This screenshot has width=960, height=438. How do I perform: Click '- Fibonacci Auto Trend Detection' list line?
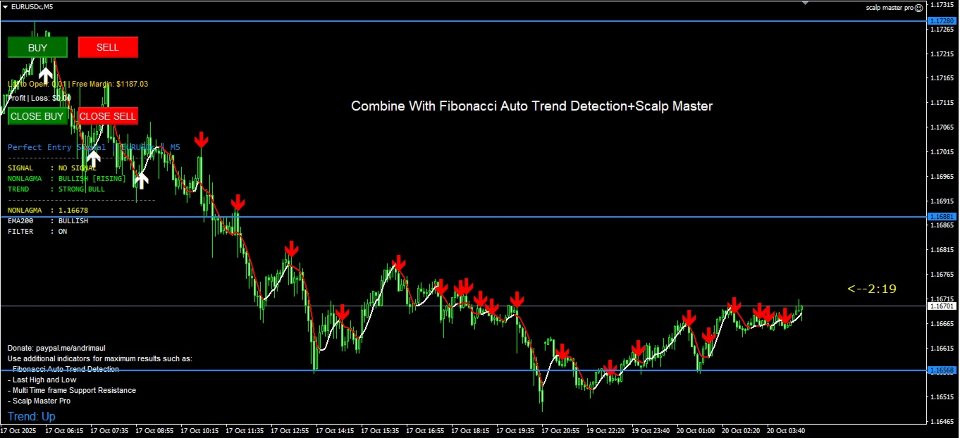pyautogui.click(x=64, y=369)
